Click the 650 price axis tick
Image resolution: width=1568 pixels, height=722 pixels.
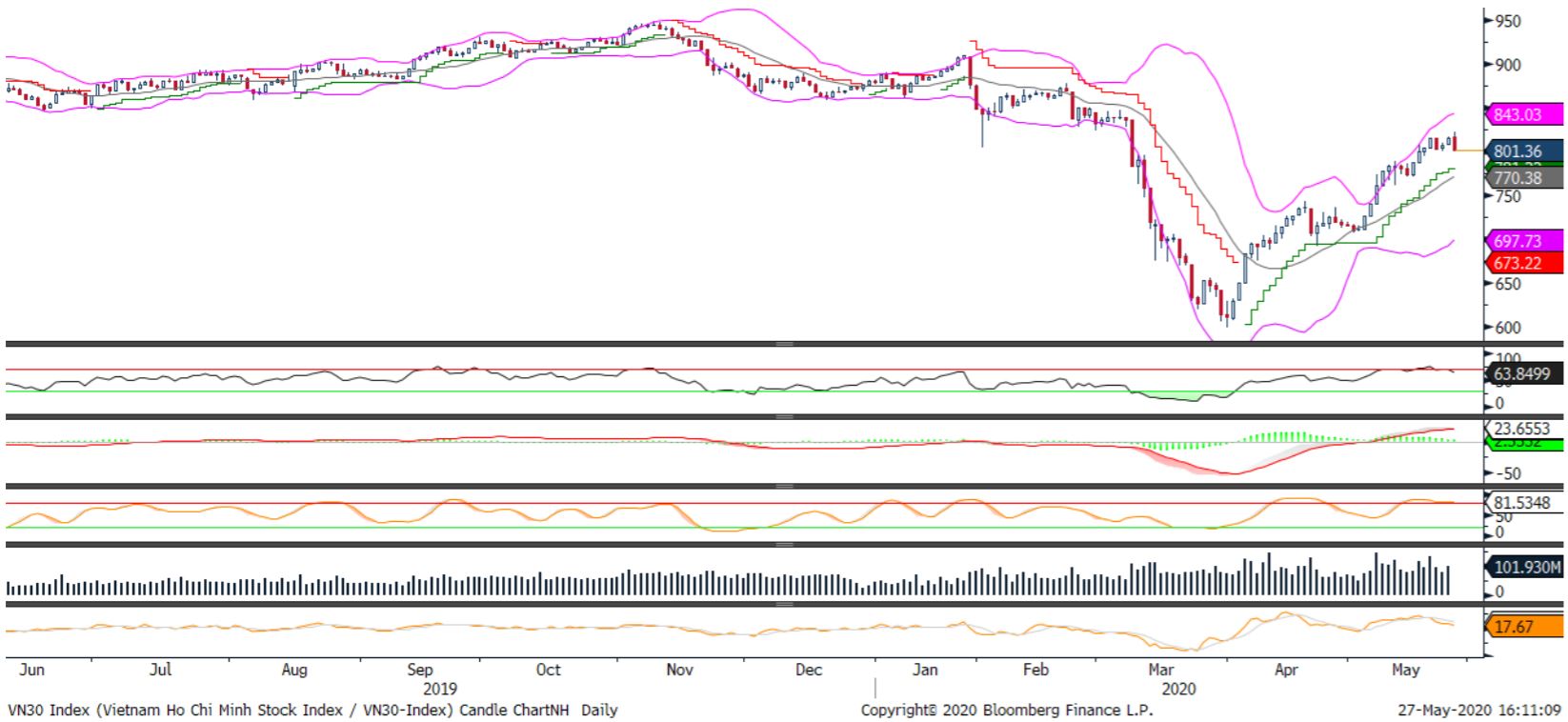pos(1508,284)
